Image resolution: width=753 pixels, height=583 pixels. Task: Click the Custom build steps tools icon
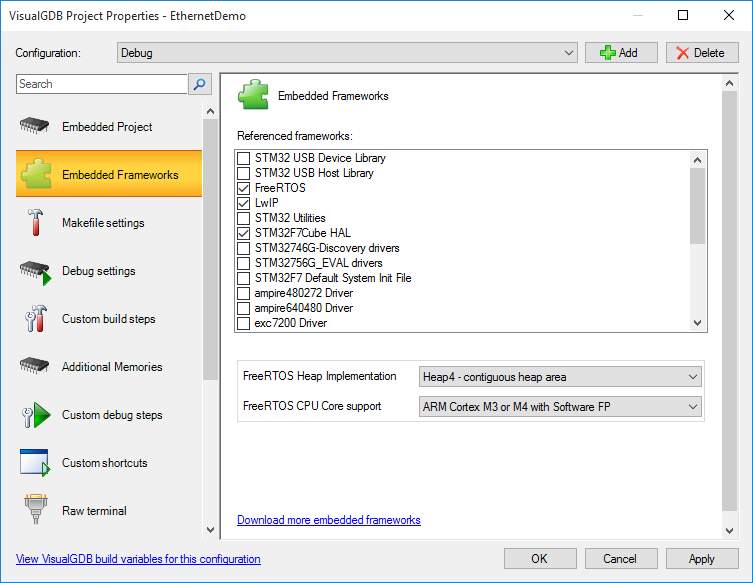tap(36, 318)
